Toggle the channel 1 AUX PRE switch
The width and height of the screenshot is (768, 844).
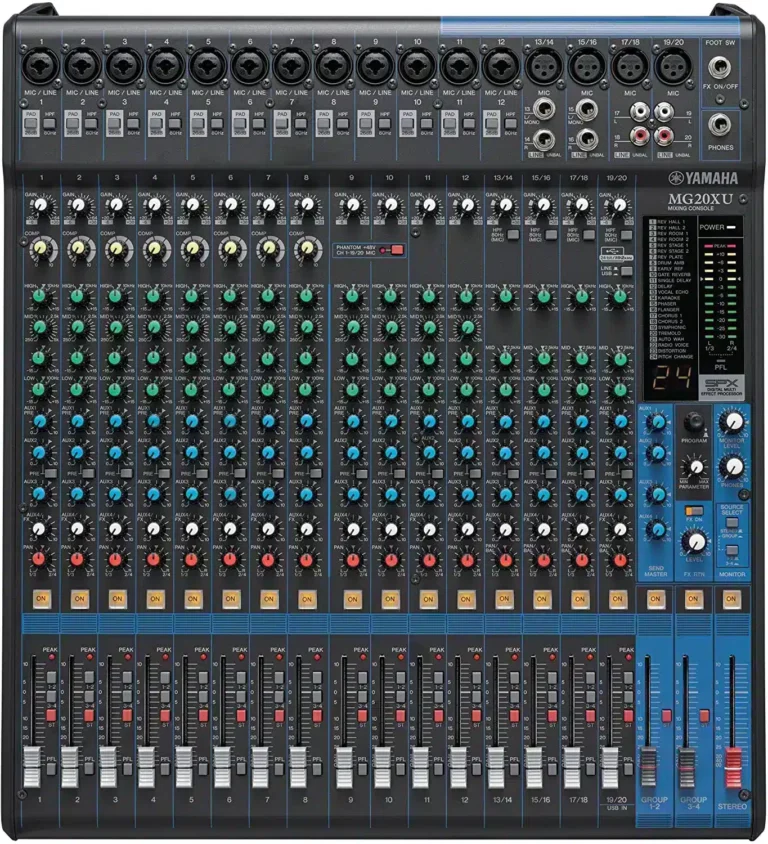pyautogui.click(x=50, y=473)
